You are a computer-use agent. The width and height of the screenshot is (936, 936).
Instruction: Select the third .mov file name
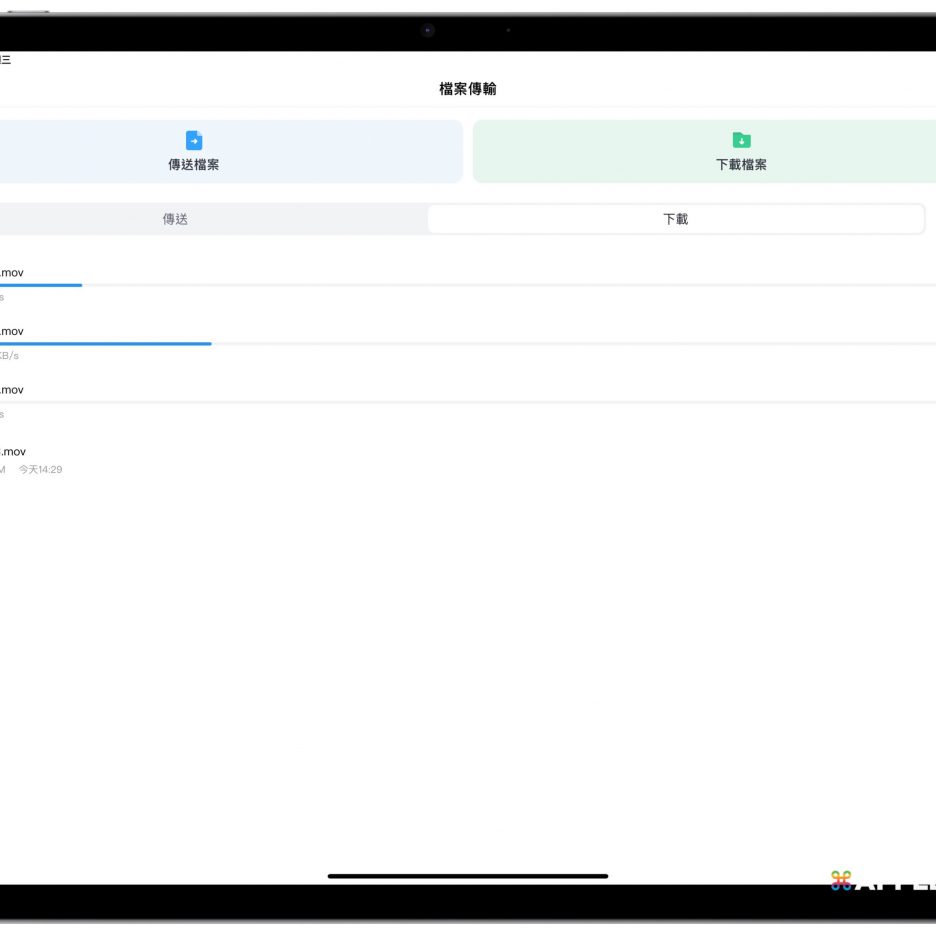tap(12, 390)
